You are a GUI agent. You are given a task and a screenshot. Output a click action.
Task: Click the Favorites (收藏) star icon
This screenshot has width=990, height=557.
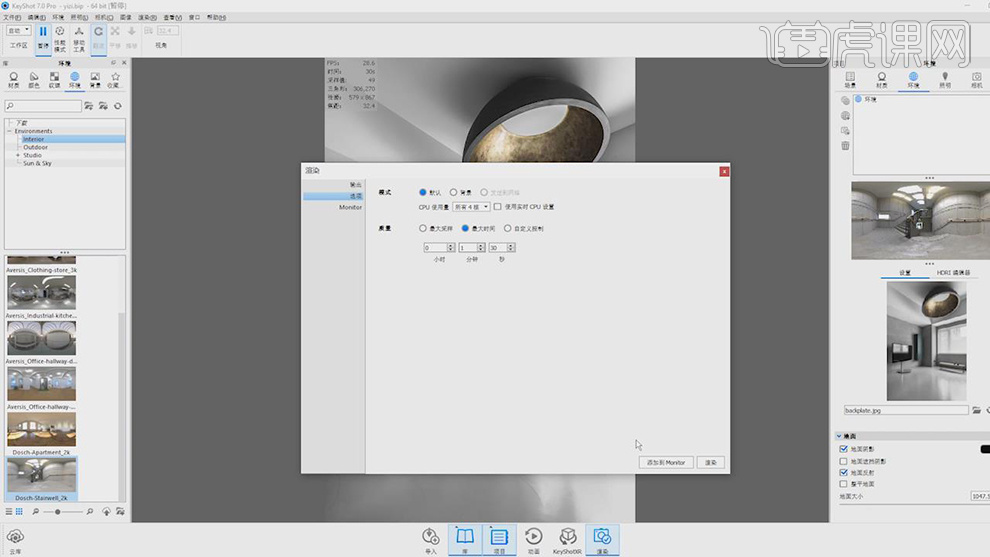tap(115, 77)
